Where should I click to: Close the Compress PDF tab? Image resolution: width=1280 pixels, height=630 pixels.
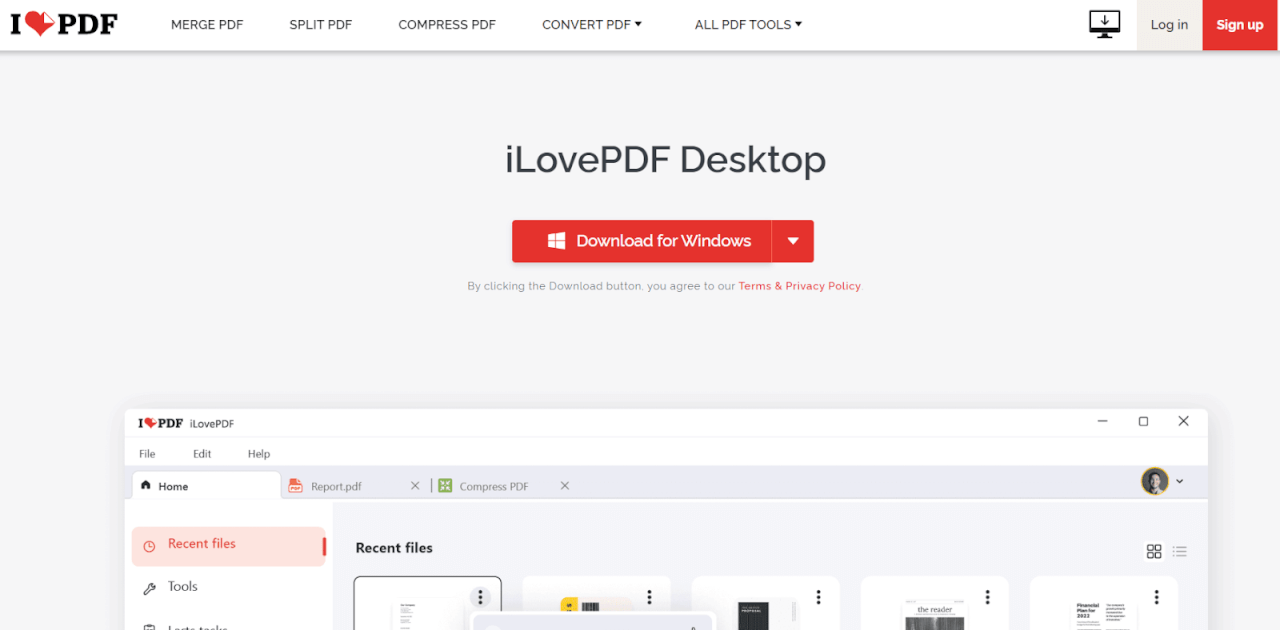564,485
